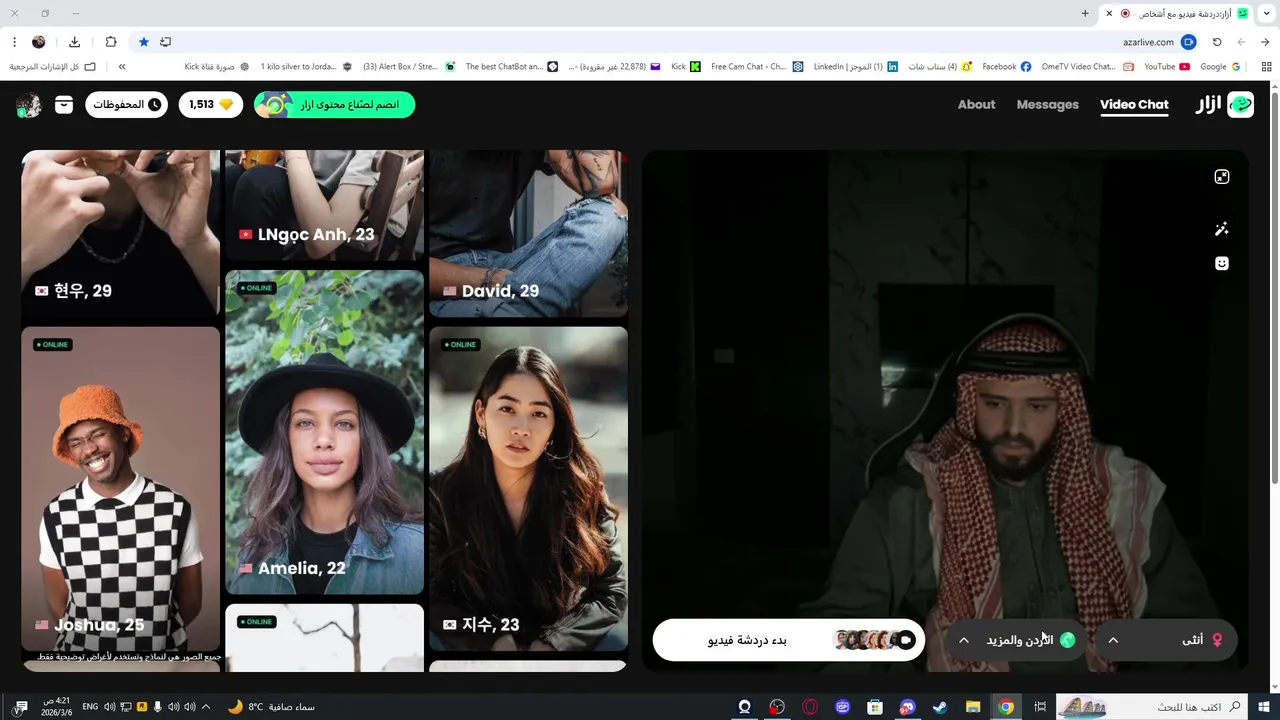The height and width of the screenshot is (720, 1280).
Task: Click the Windows Start button
Action: point(1263,707)
